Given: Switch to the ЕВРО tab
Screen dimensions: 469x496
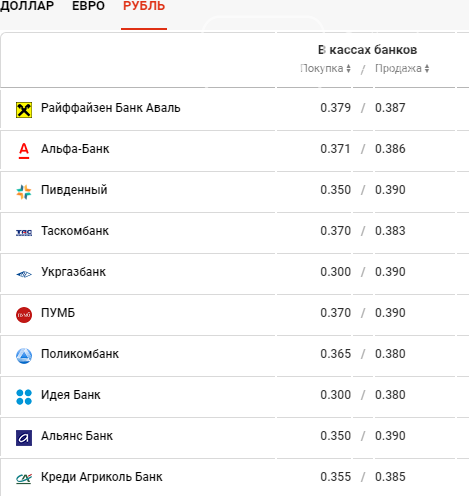Looking at the screenshot, I should point(88,6).
